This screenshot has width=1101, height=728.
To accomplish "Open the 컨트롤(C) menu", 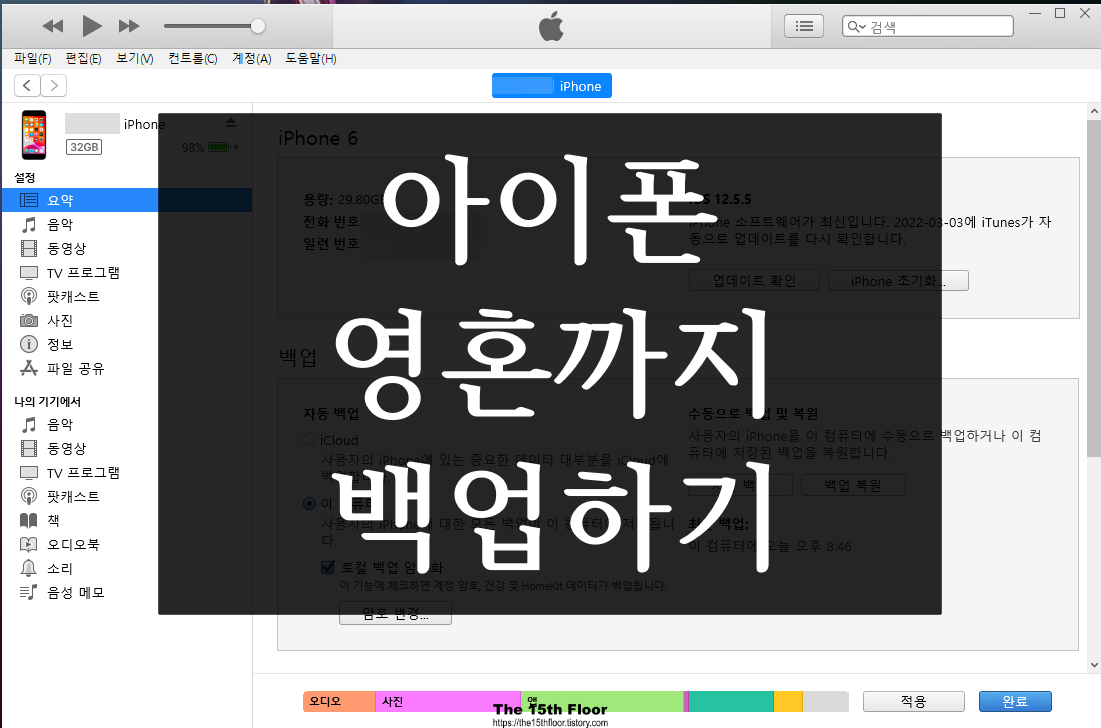I will 192,59.
